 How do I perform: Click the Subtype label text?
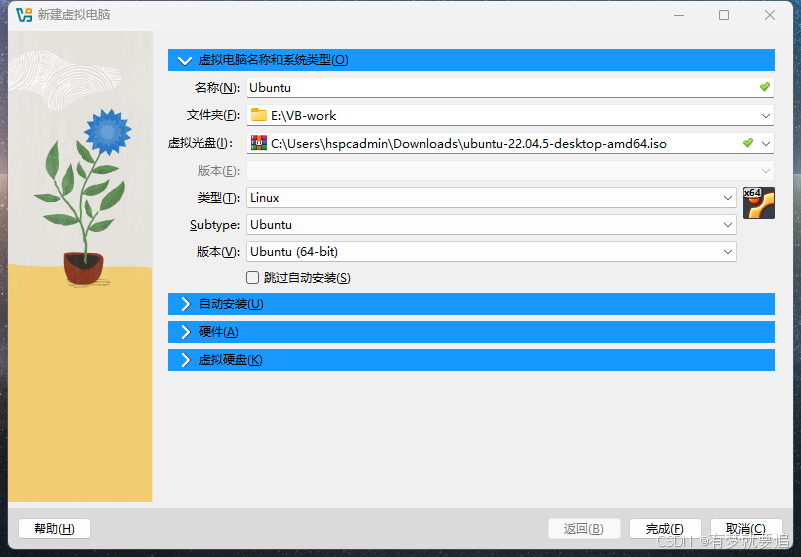coord(215,225)
